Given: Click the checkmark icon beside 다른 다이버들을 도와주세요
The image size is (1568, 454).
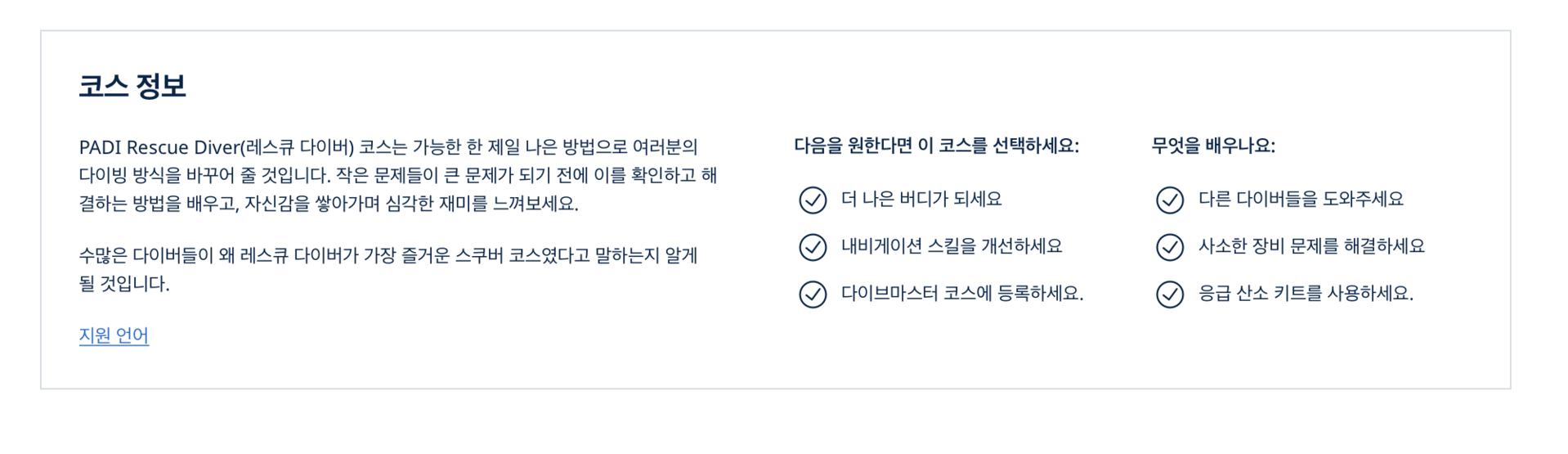Looking at the screenshot, I should click(x=1169, y=200).
